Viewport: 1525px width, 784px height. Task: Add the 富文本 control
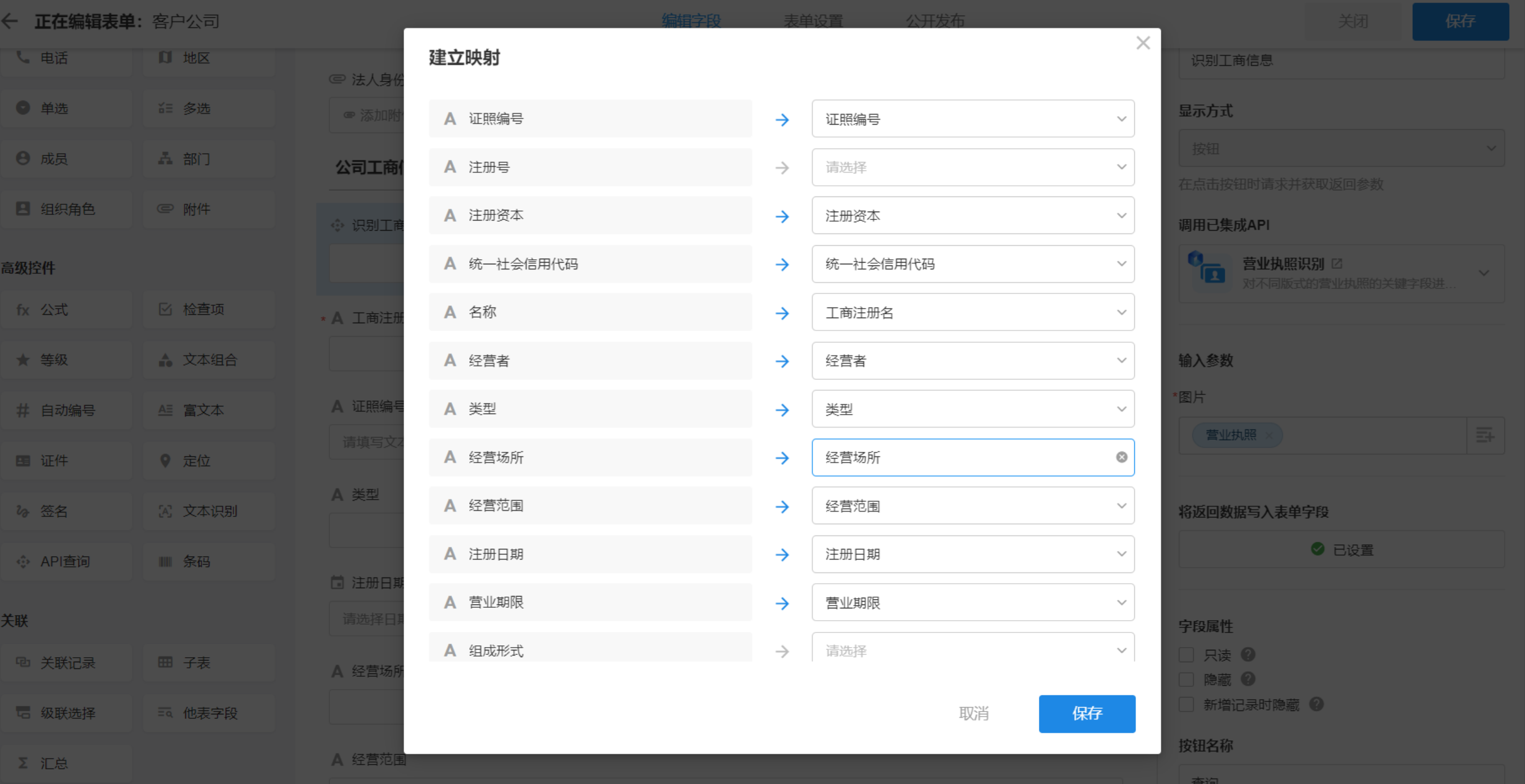[209, 410]
